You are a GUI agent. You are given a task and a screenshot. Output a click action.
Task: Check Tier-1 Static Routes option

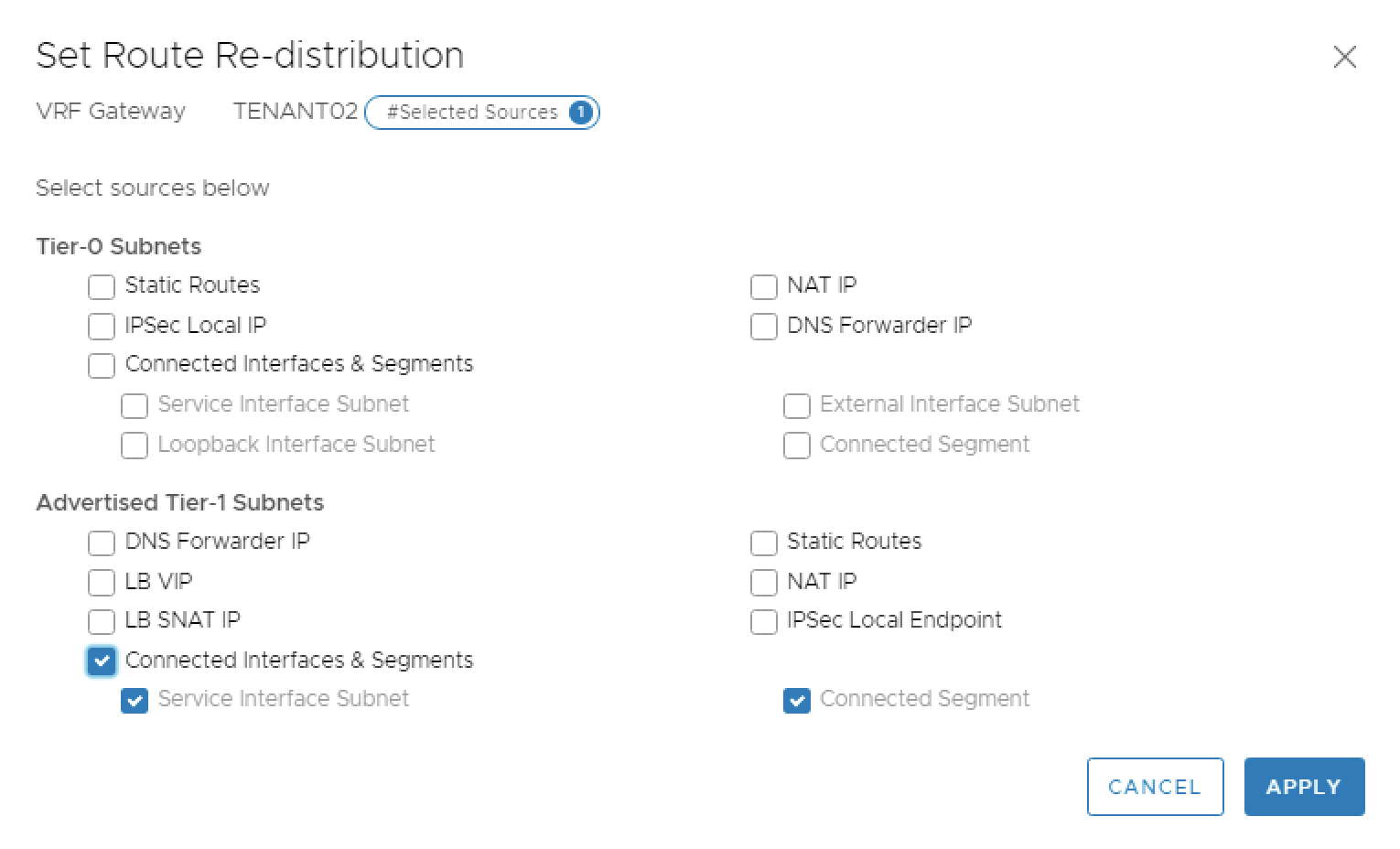(x=763, y=543)
